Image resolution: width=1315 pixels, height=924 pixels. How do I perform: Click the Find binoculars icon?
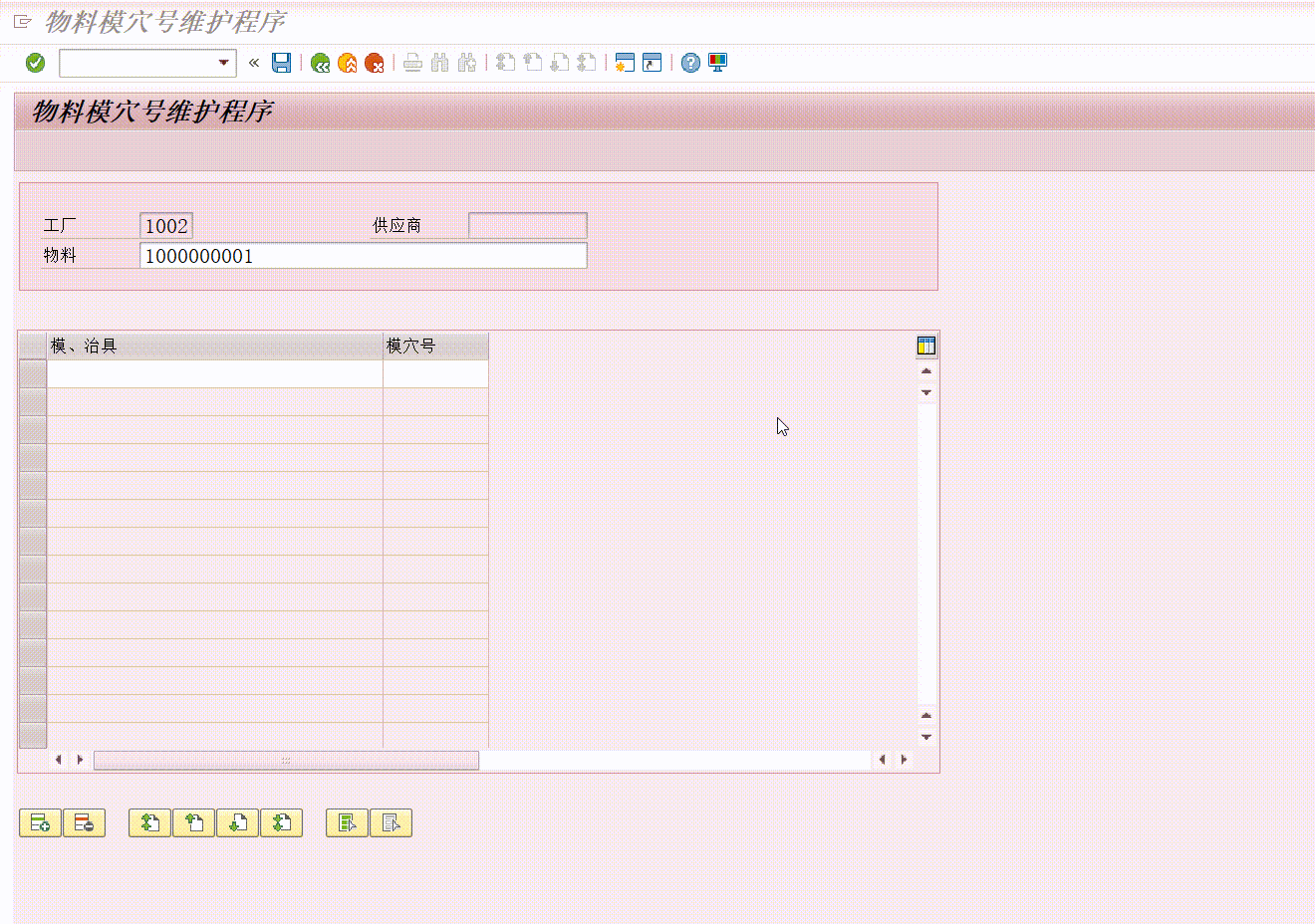[x=439, y=63]
